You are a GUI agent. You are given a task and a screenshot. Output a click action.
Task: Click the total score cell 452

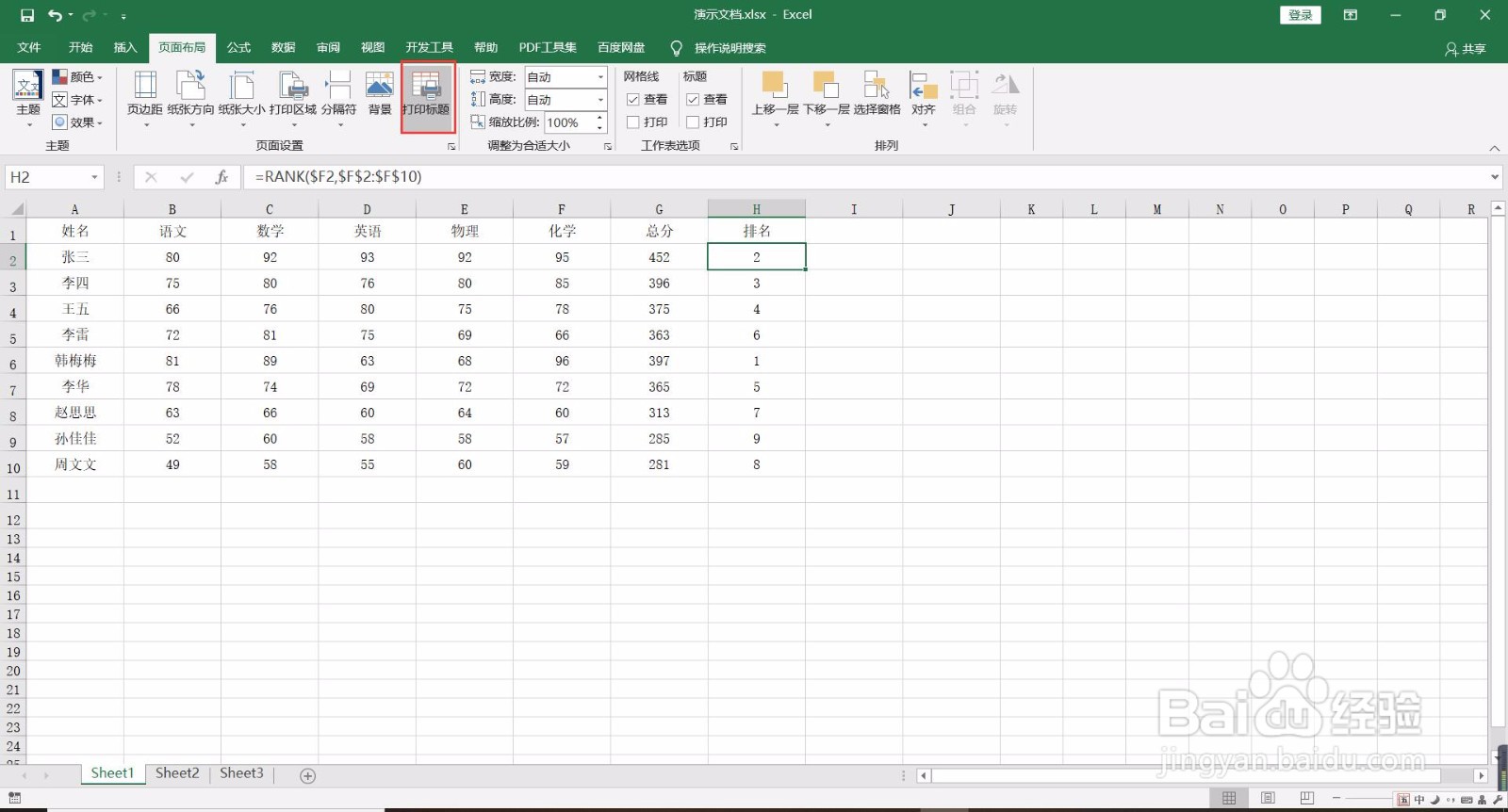coord(659,257)
